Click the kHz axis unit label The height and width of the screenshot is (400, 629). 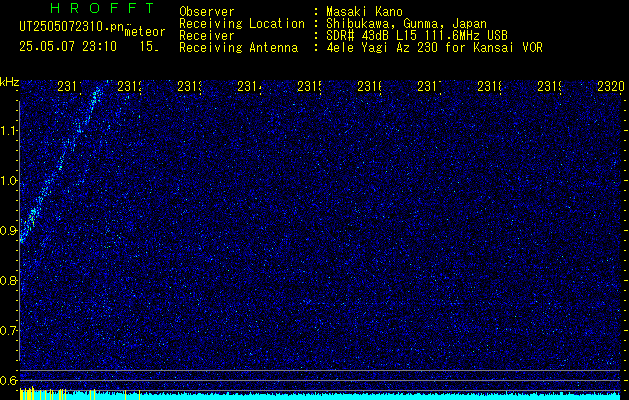point(10,83)
